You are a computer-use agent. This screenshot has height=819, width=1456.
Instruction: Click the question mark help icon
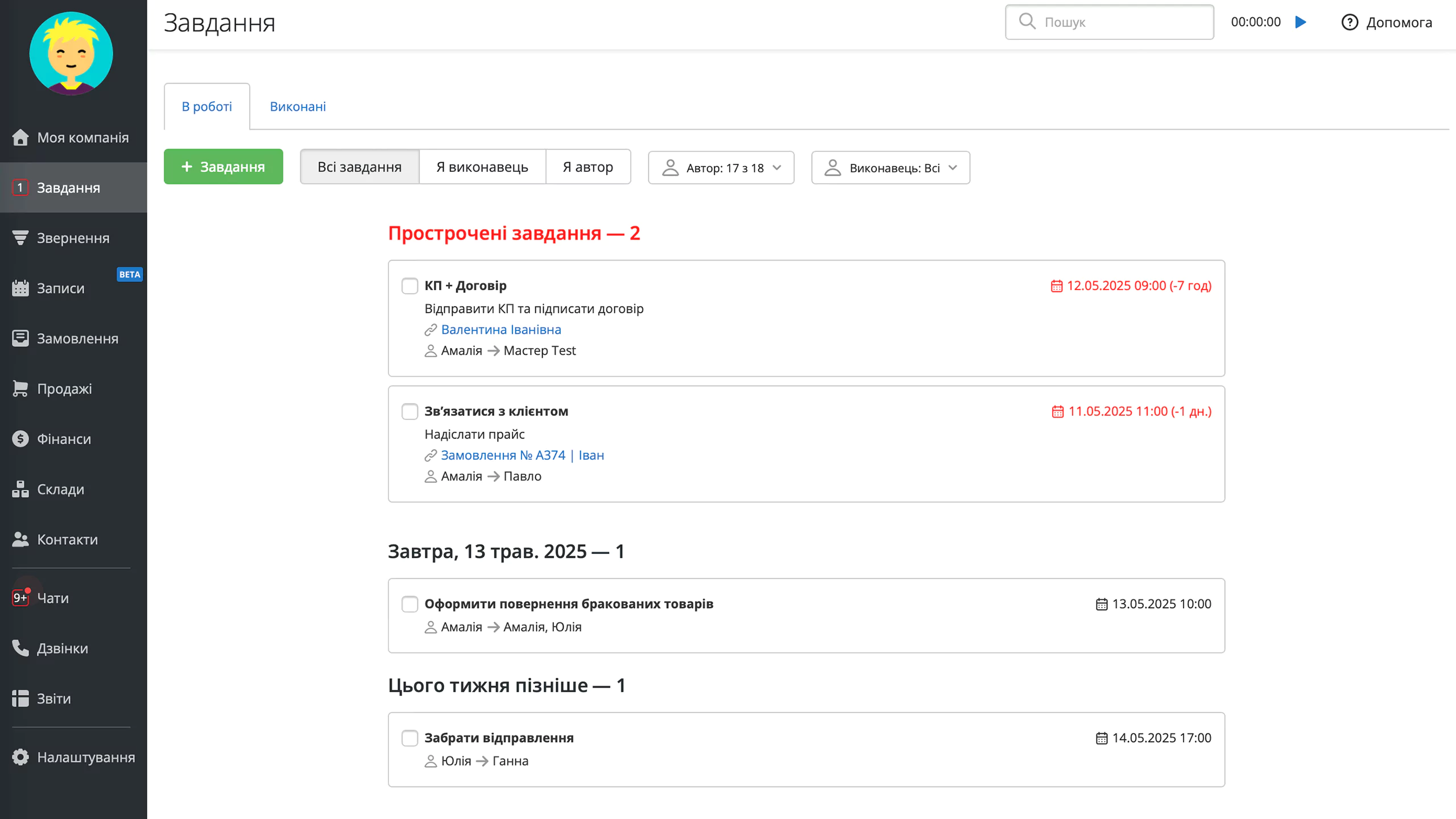coord(1350,22)
